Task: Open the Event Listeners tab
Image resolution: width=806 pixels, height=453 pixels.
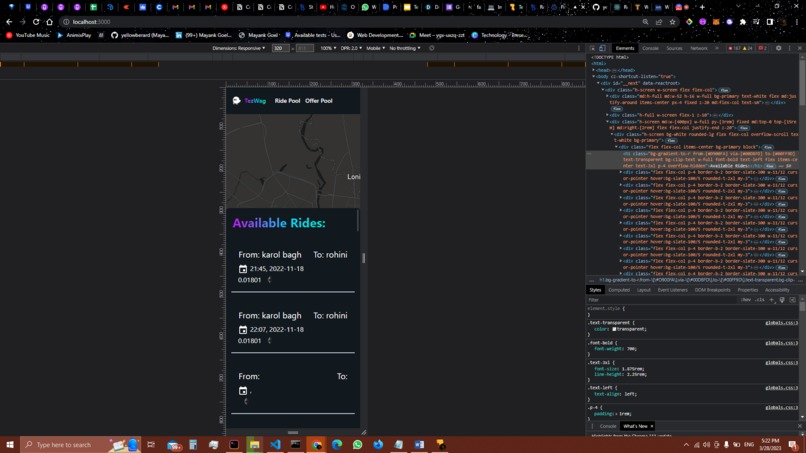Action: click(672, 290)
